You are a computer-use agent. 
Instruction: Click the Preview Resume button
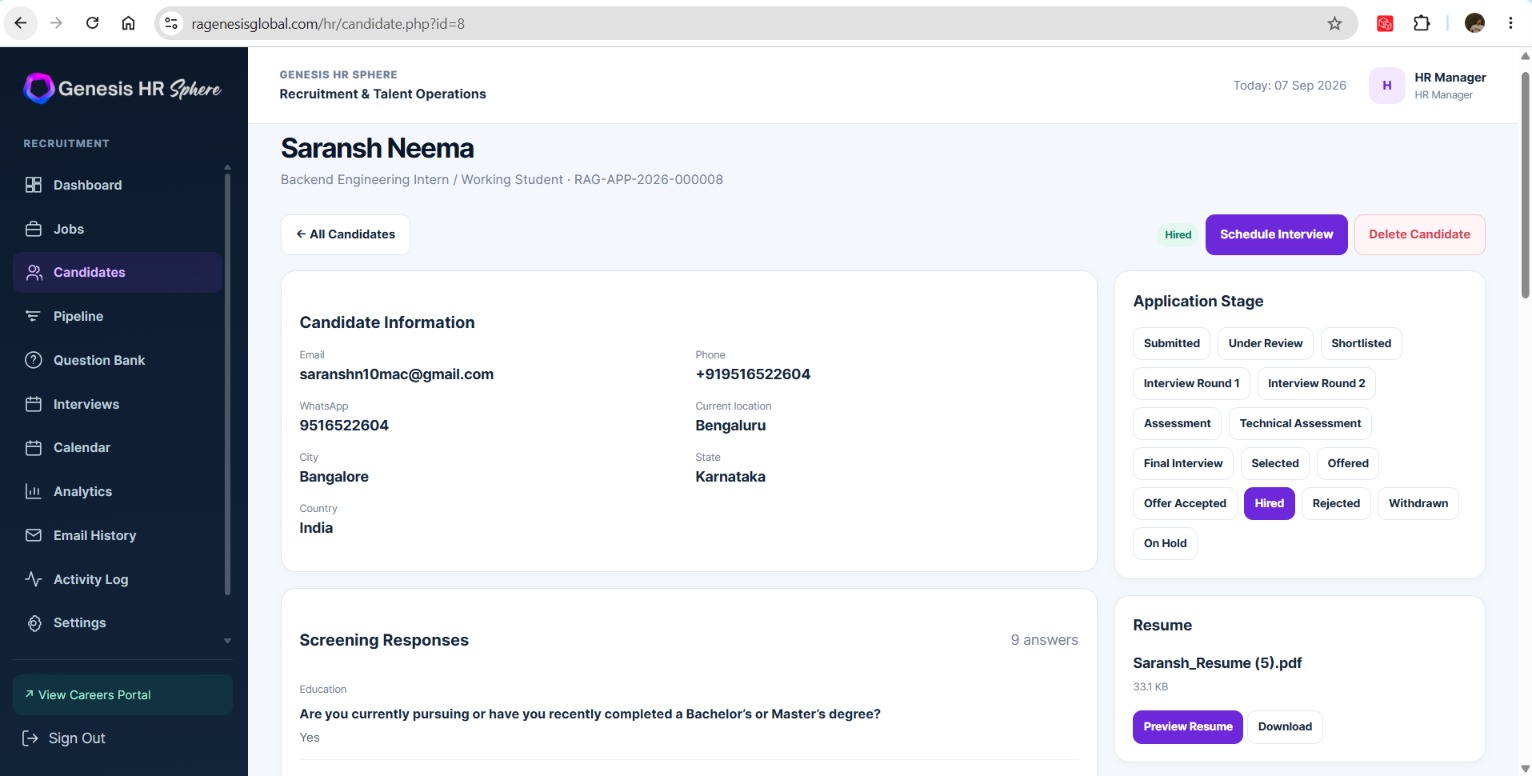pos(1188,727)
